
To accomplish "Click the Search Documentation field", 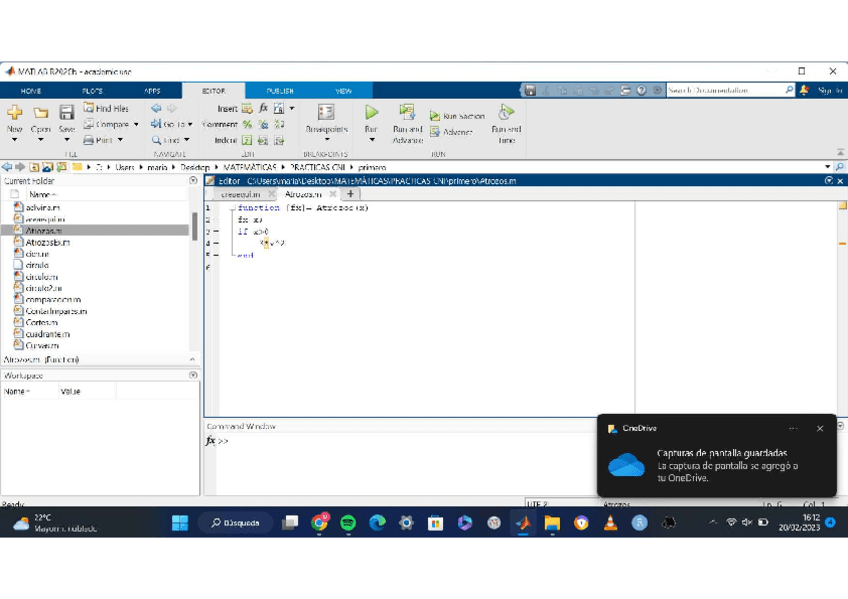I will point(724,90).
